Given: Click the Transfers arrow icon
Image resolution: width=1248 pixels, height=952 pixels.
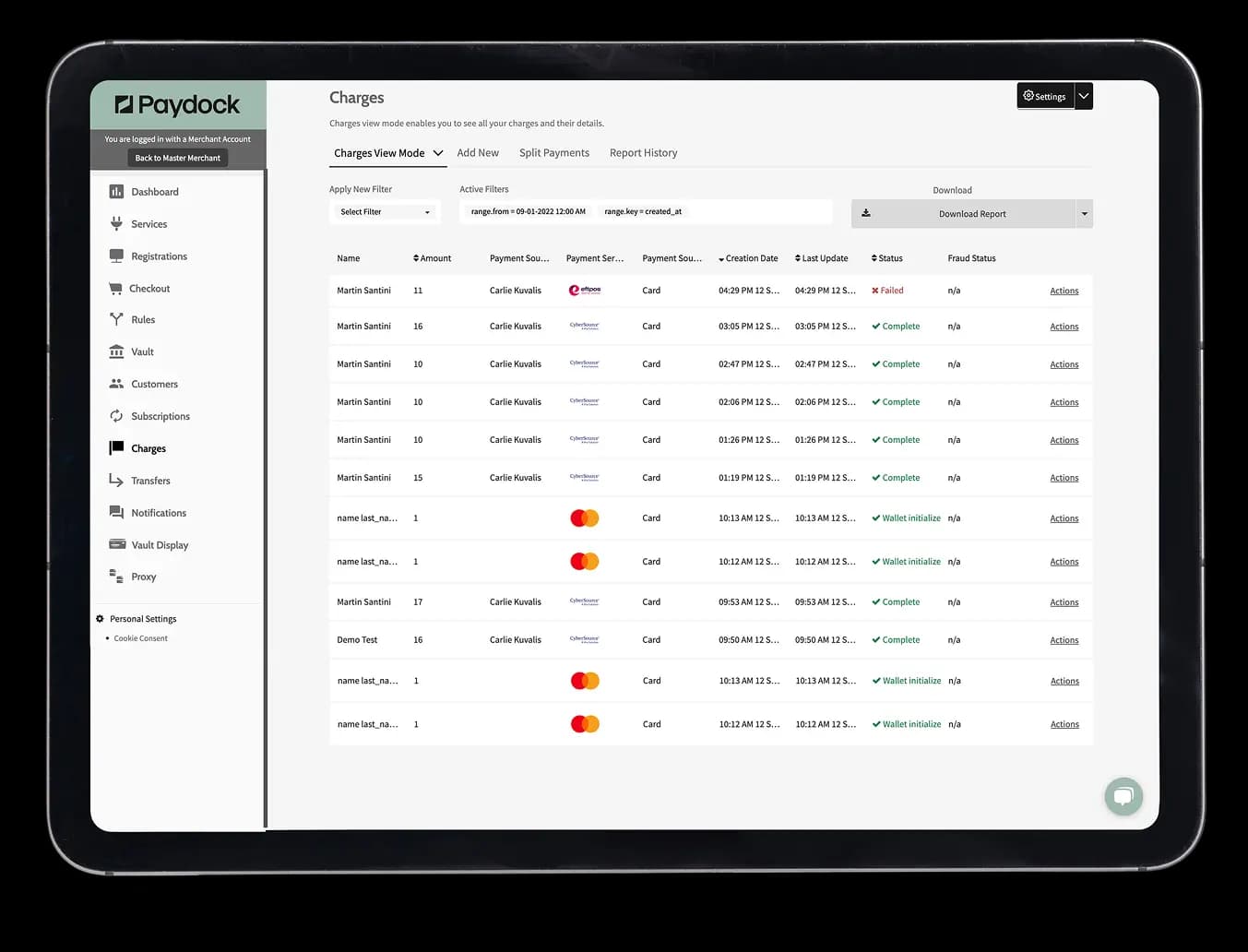Looking at the screenshot, I should click(x=116, y=480).
